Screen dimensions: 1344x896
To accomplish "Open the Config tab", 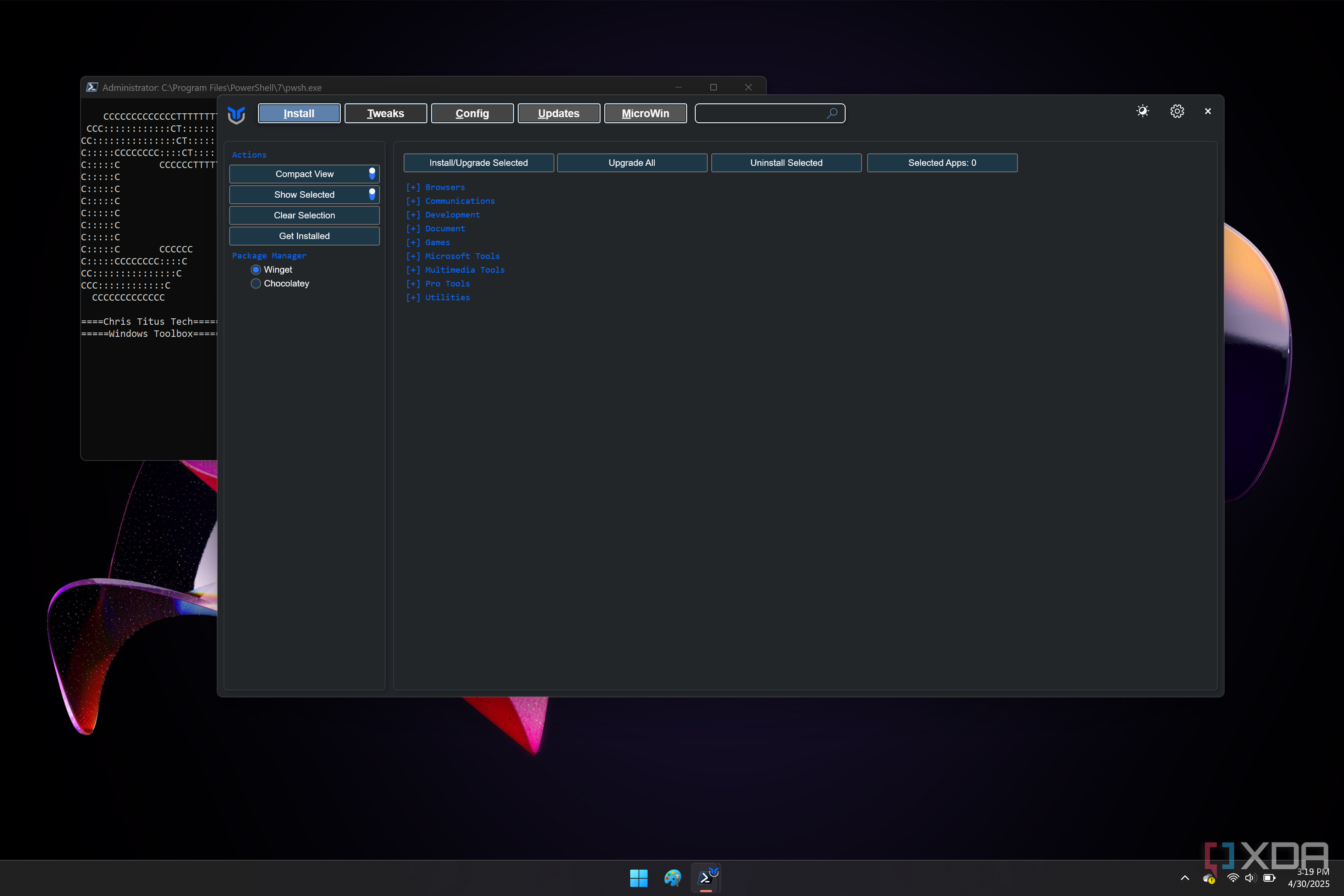I will (472, 113).
